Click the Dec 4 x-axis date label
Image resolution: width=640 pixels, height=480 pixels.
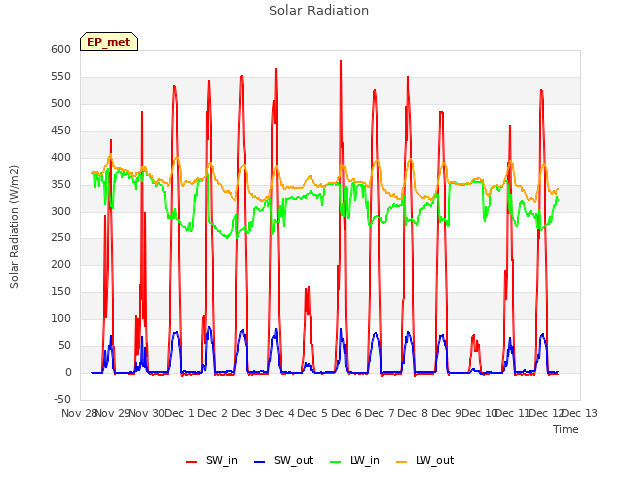(x=280, y=413)
